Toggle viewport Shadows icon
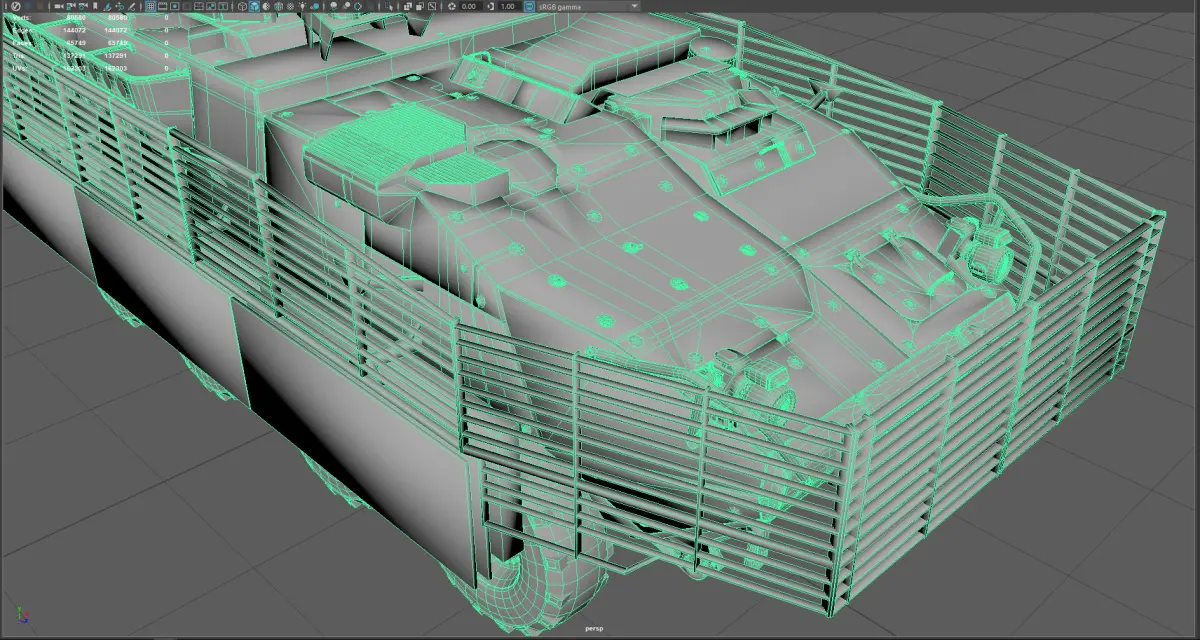This screenshot has width=1200, height=640. point(315,6)
